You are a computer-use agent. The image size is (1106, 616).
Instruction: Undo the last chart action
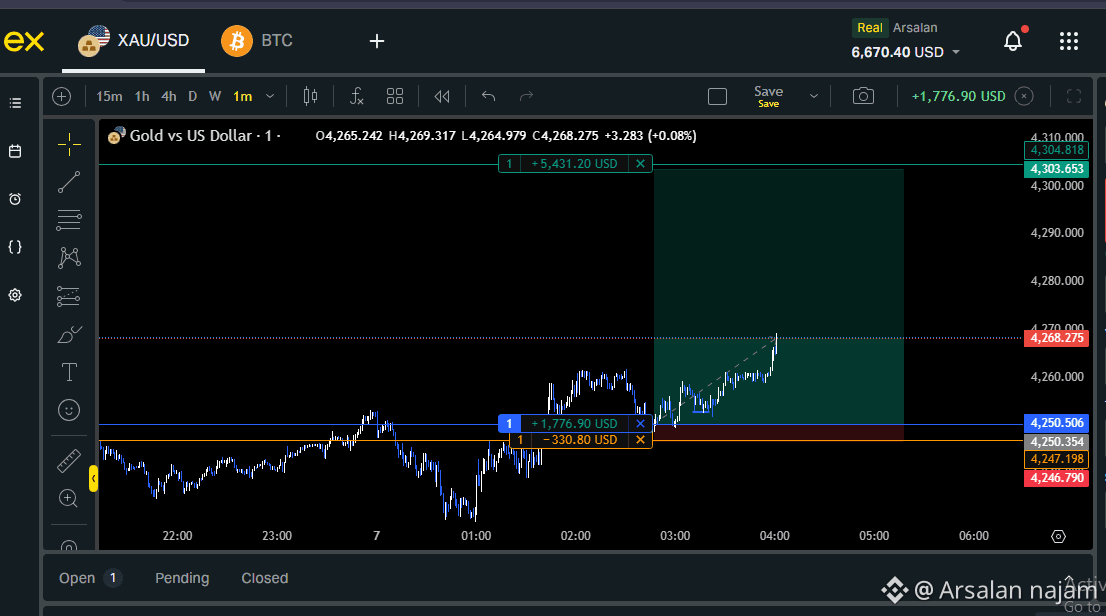pos(488,97)
